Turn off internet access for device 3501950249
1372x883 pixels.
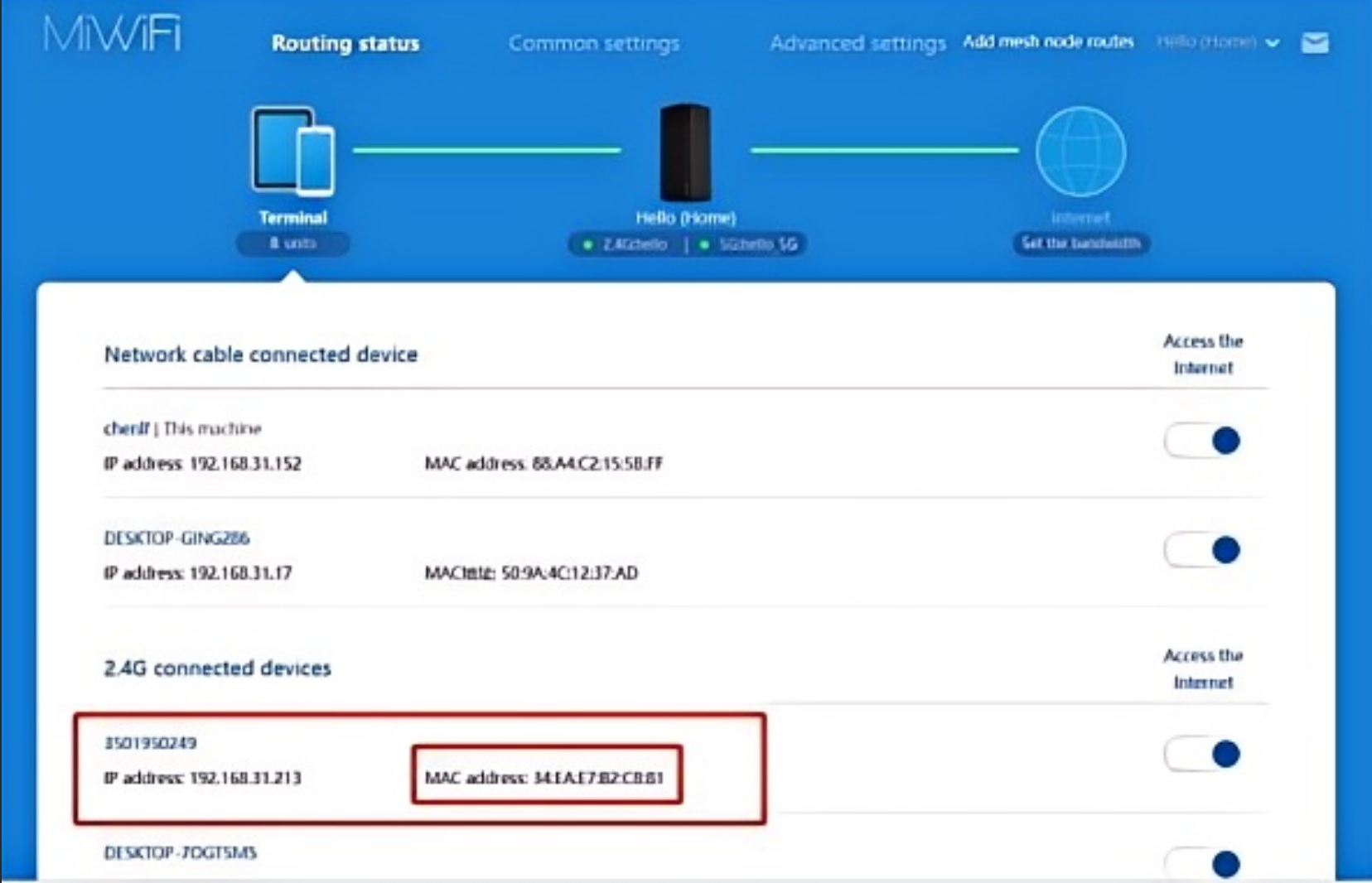(1203, 755)
